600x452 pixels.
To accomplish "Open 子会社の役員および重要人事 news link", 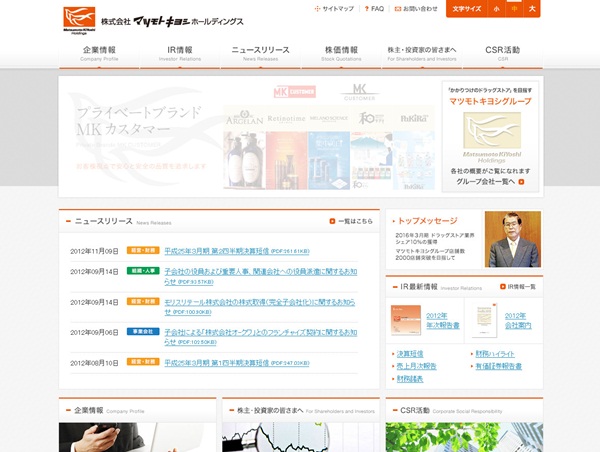I will coord(261,277).
